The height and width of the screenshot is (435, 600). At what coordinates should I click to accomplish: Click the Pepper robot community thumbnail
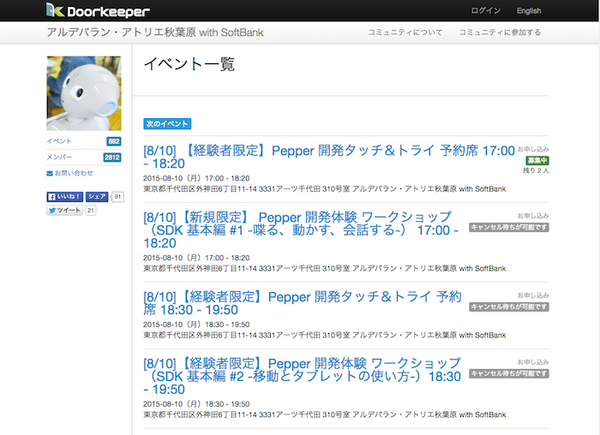pos(84,93)
